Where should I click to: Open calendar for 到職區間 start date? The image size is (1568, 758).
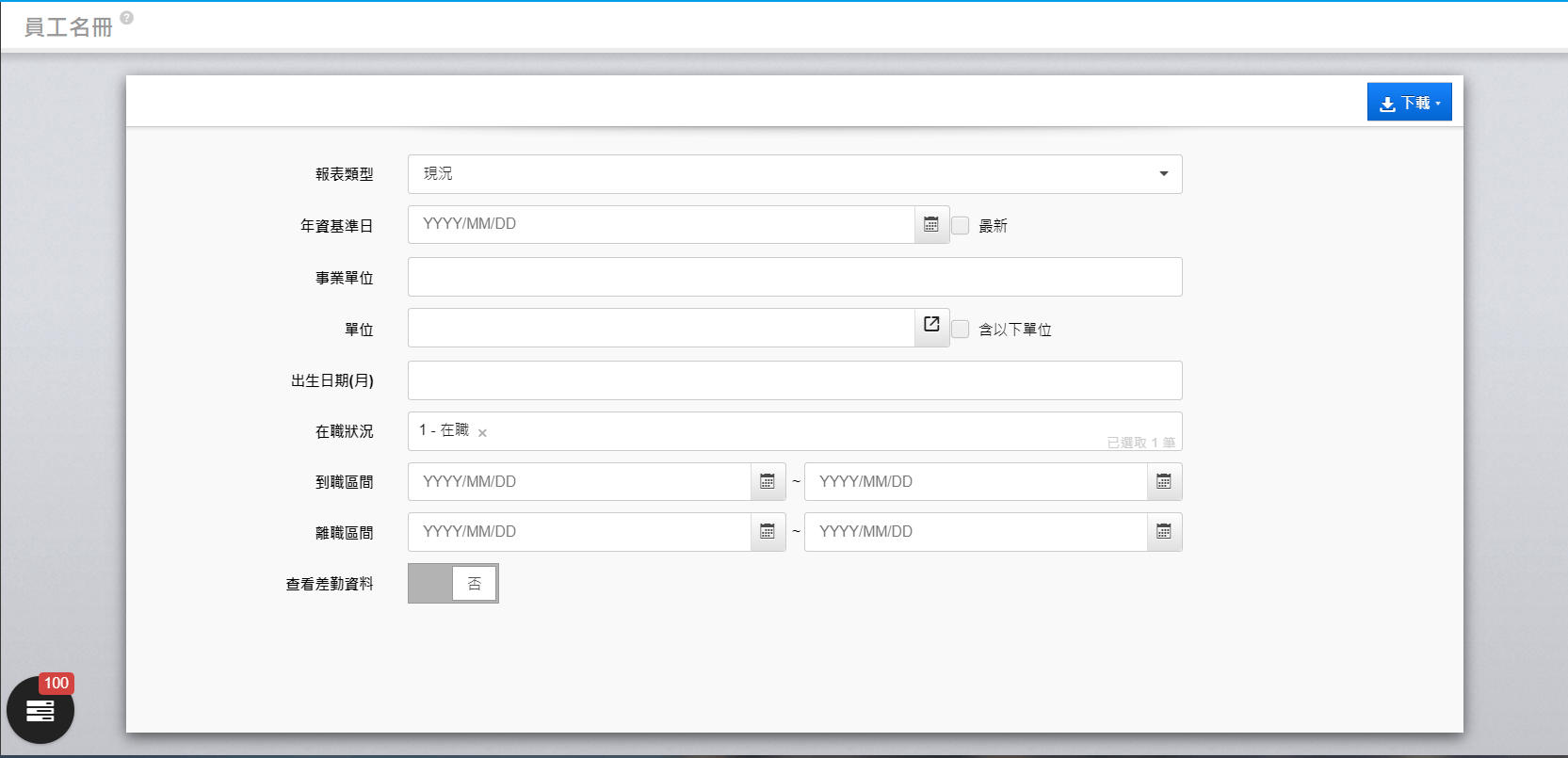pyautogui.click(x=768, y=482)
